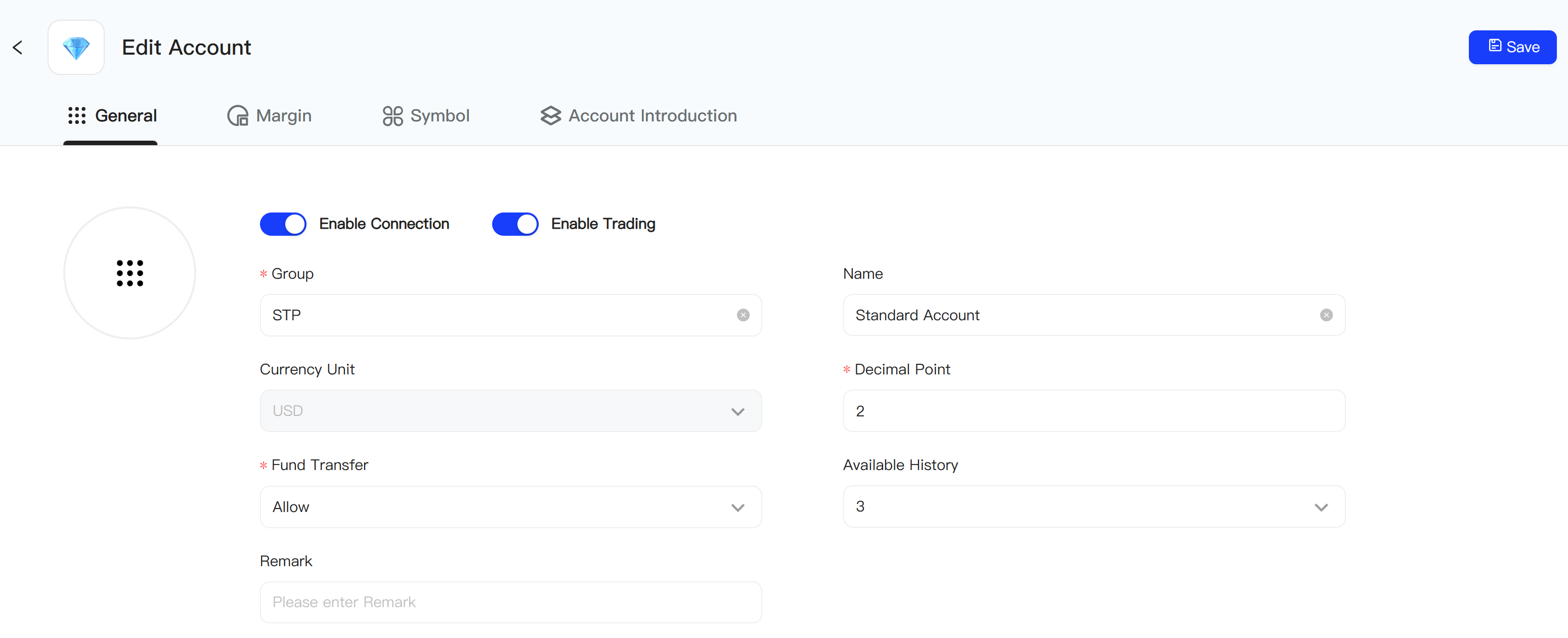The width and height of the screenshot is (1568, 638).
Task: Clear the Group field with the x icon
Action: [743, 315]
